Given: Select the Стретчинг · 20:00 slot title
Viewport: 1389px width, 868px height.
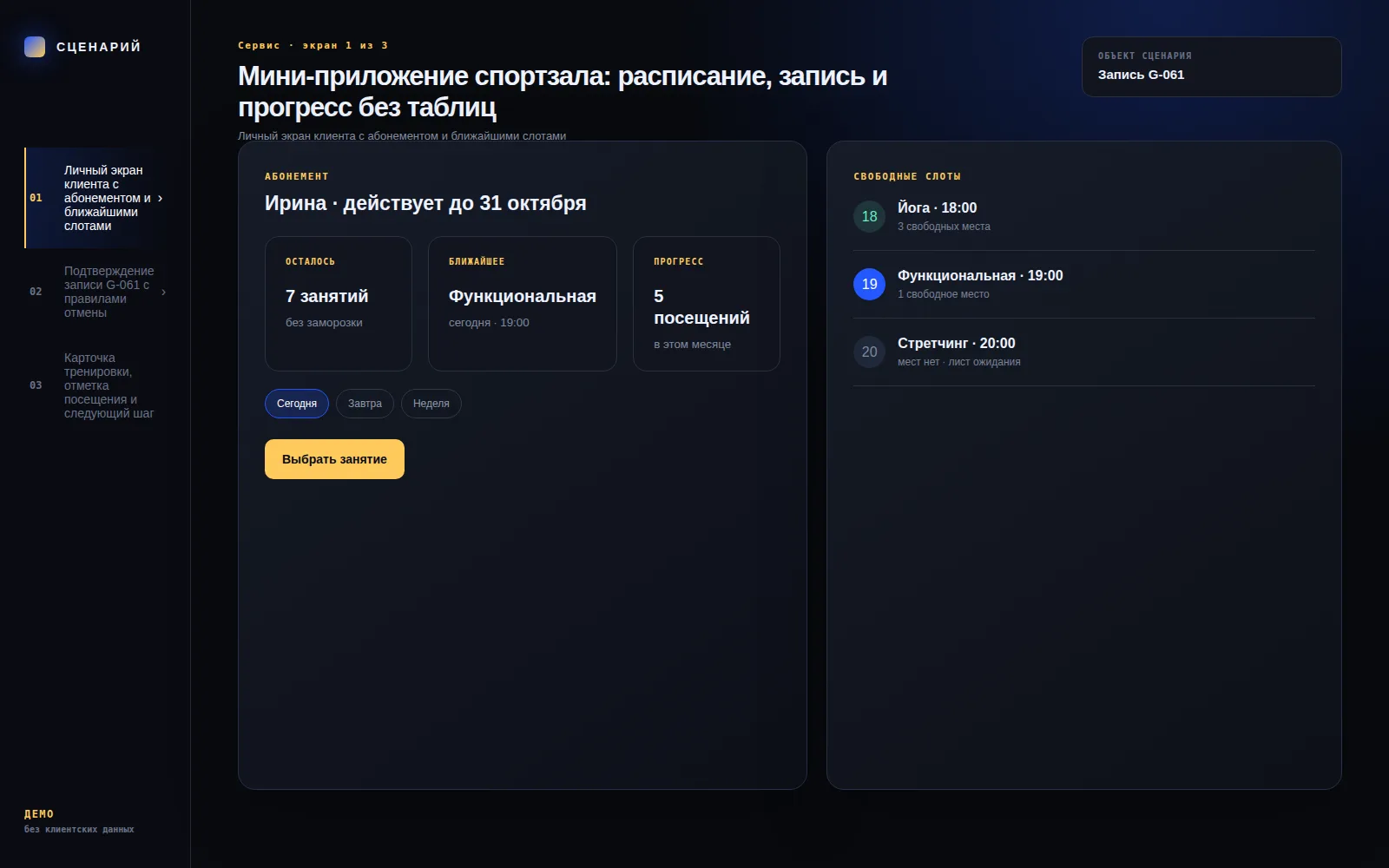Looking at the screenshot, I should tap(957, 343).
